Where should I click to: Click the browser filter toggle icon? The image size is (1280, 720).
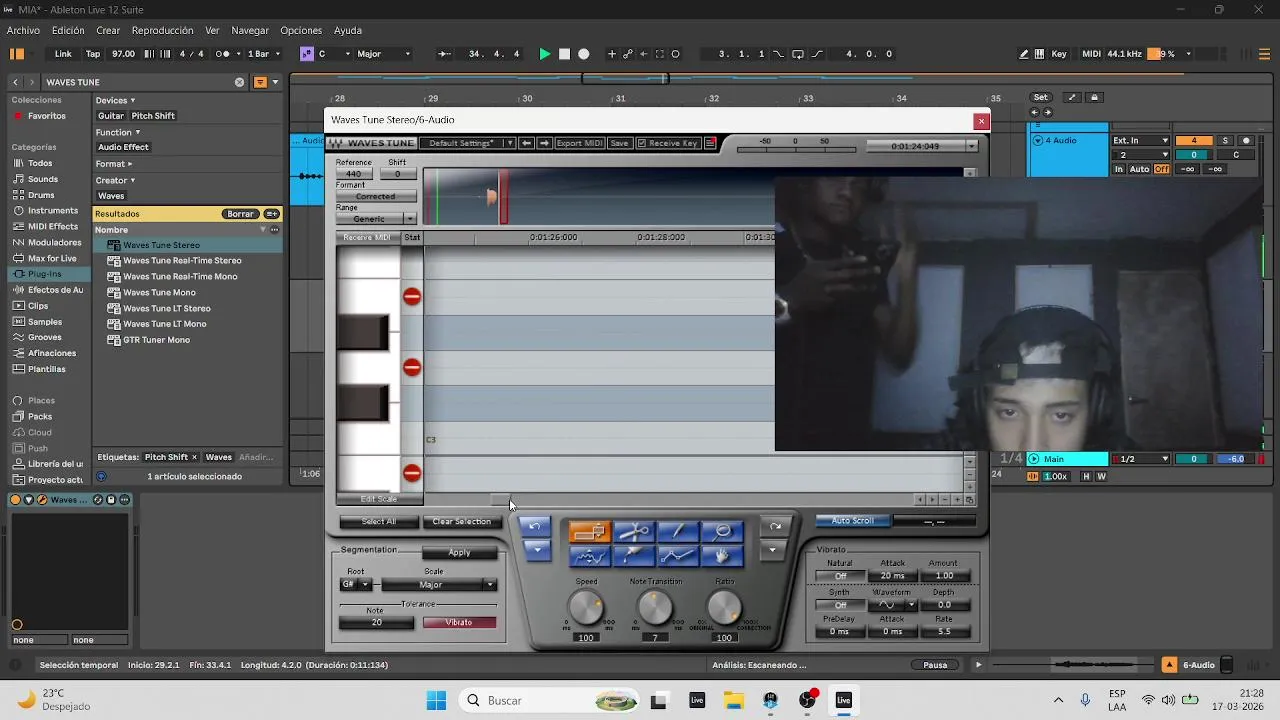click(260, 82)
